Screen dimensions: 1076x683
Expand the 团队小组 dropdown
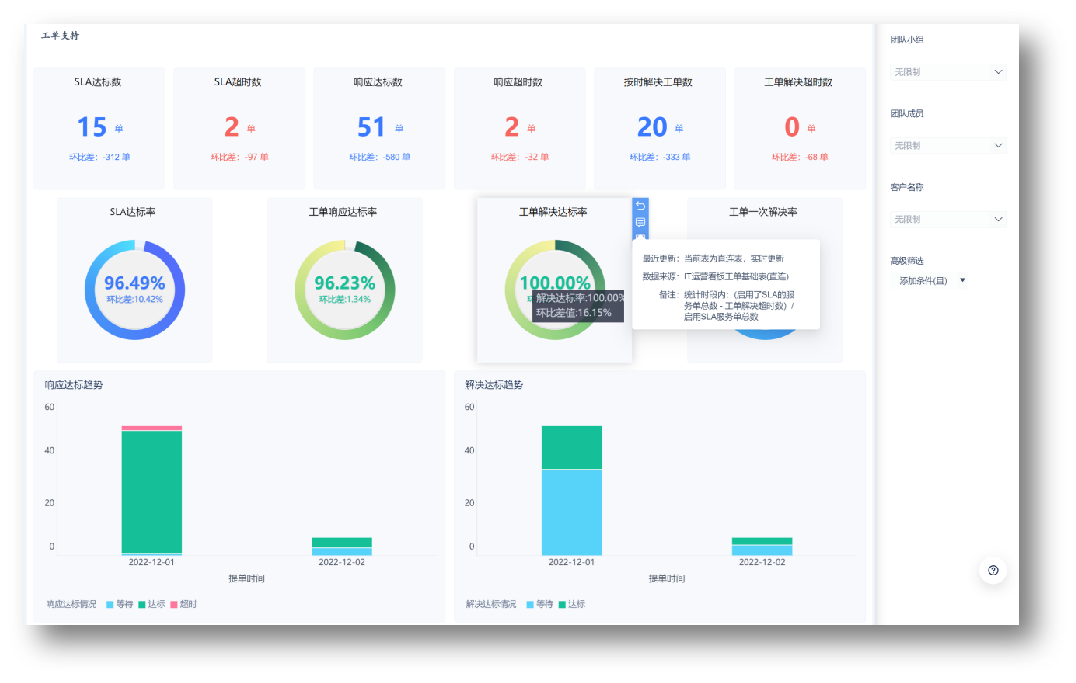point(948,72)
